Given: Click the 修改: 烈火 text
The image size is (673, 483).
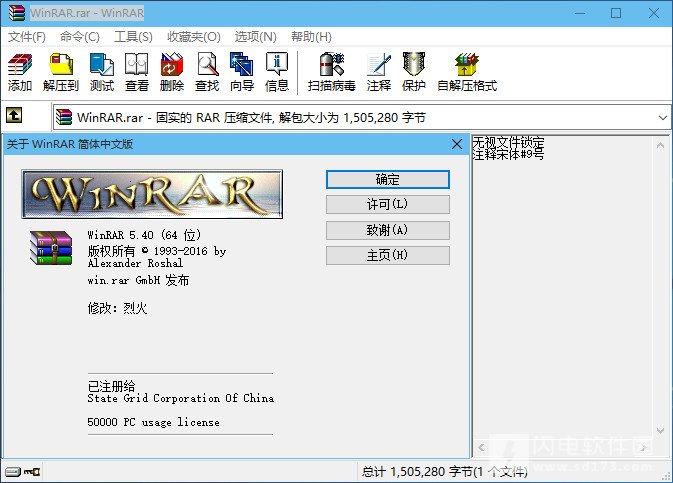Looking at the screenshot, I should click(117, 308).
